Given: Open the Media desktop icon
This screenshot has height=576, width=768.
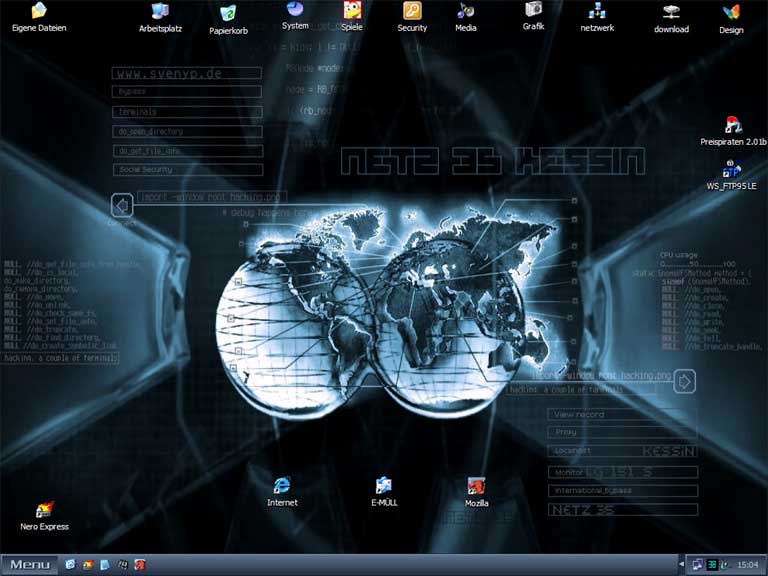Looking at the screenshot, I should (465, 17).
